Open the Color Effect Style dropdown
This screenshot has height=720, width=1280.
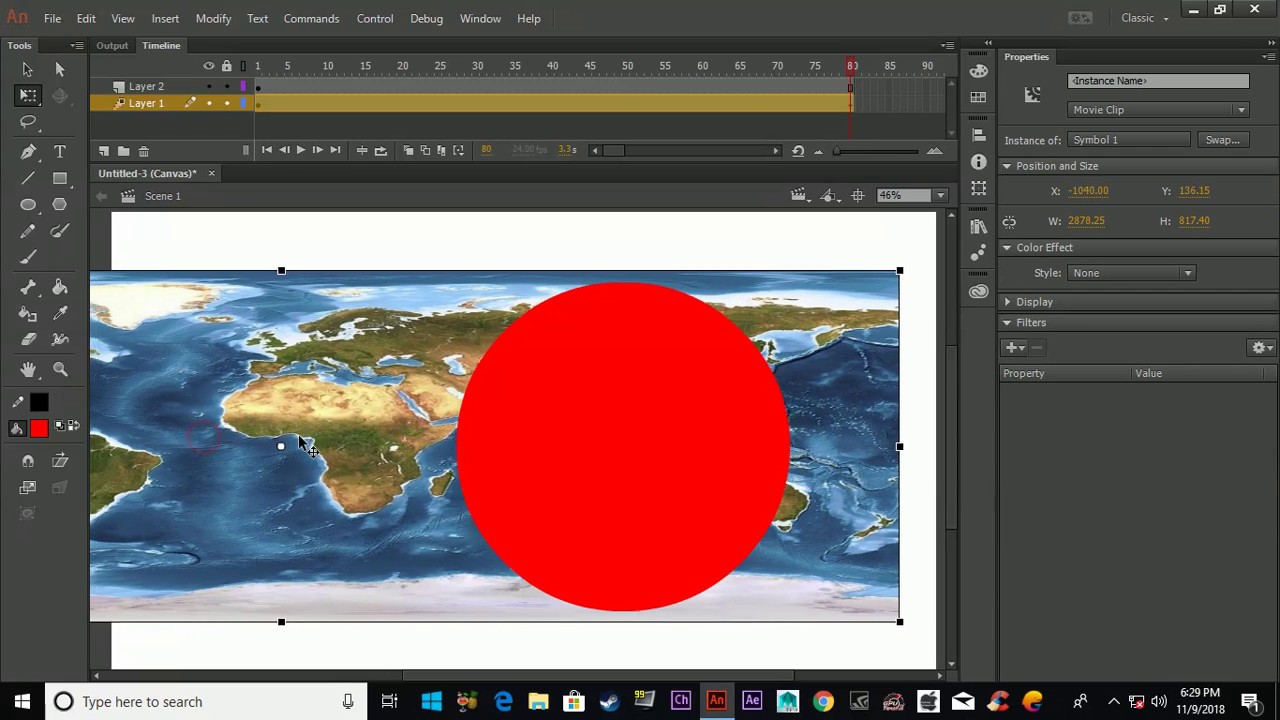tap(1130, 273)
